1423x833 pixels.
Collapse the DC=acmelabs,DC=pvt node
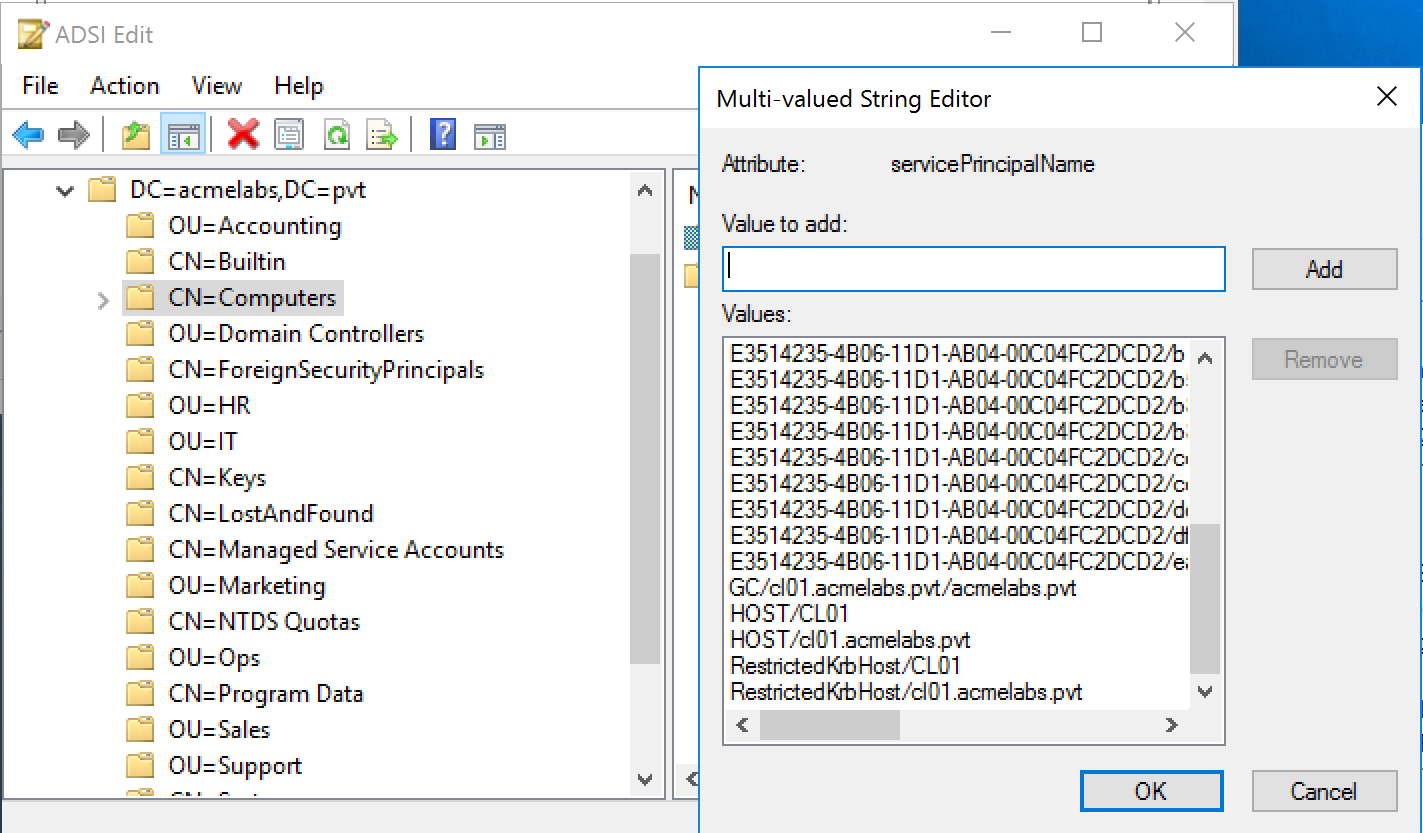click(x=65, y=190)
